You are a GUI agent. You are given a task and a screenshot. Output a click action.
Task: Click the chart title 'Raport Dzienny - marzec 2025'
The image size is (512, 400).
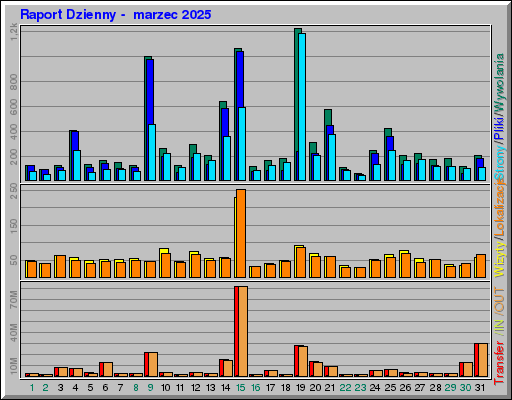point(116,15)
